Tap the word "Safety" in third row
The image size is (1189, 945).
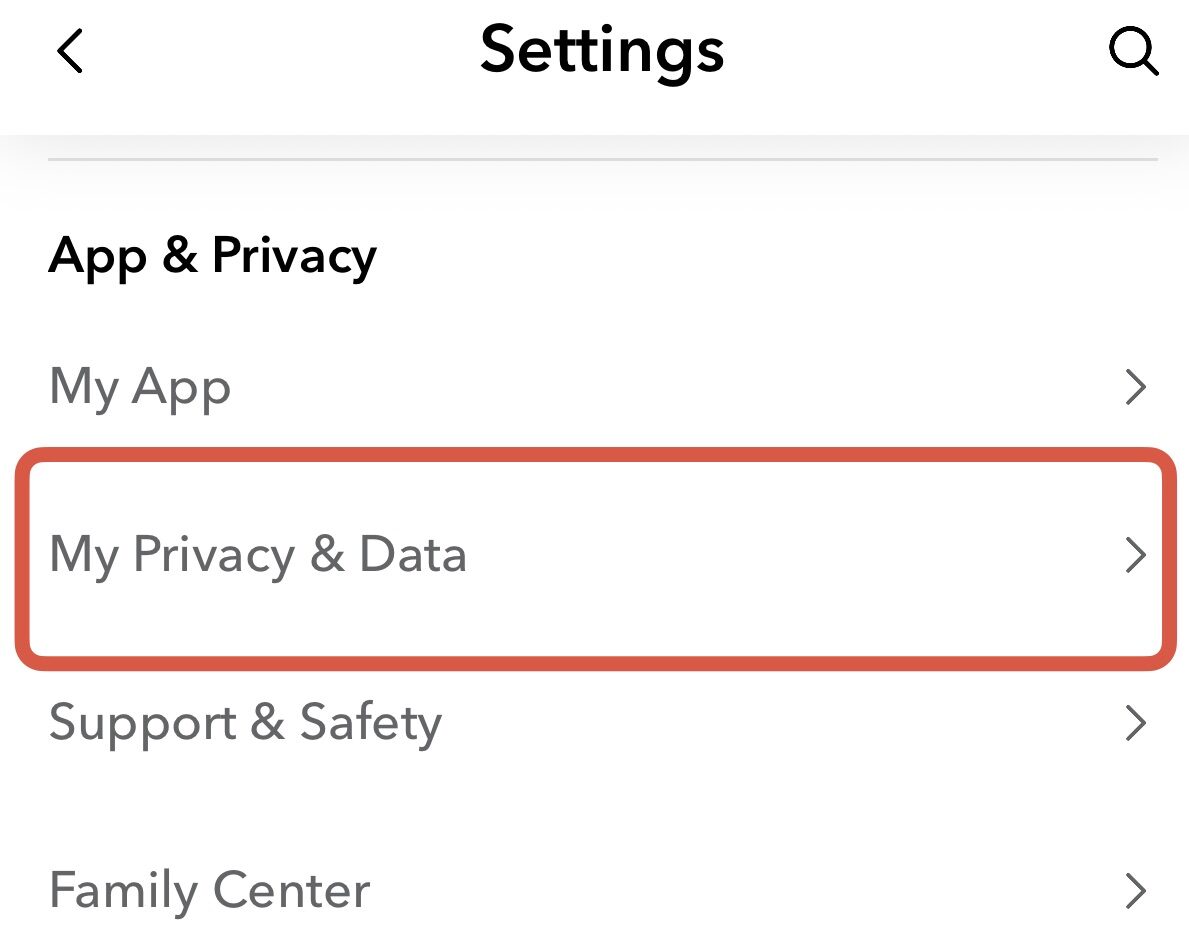371,723
